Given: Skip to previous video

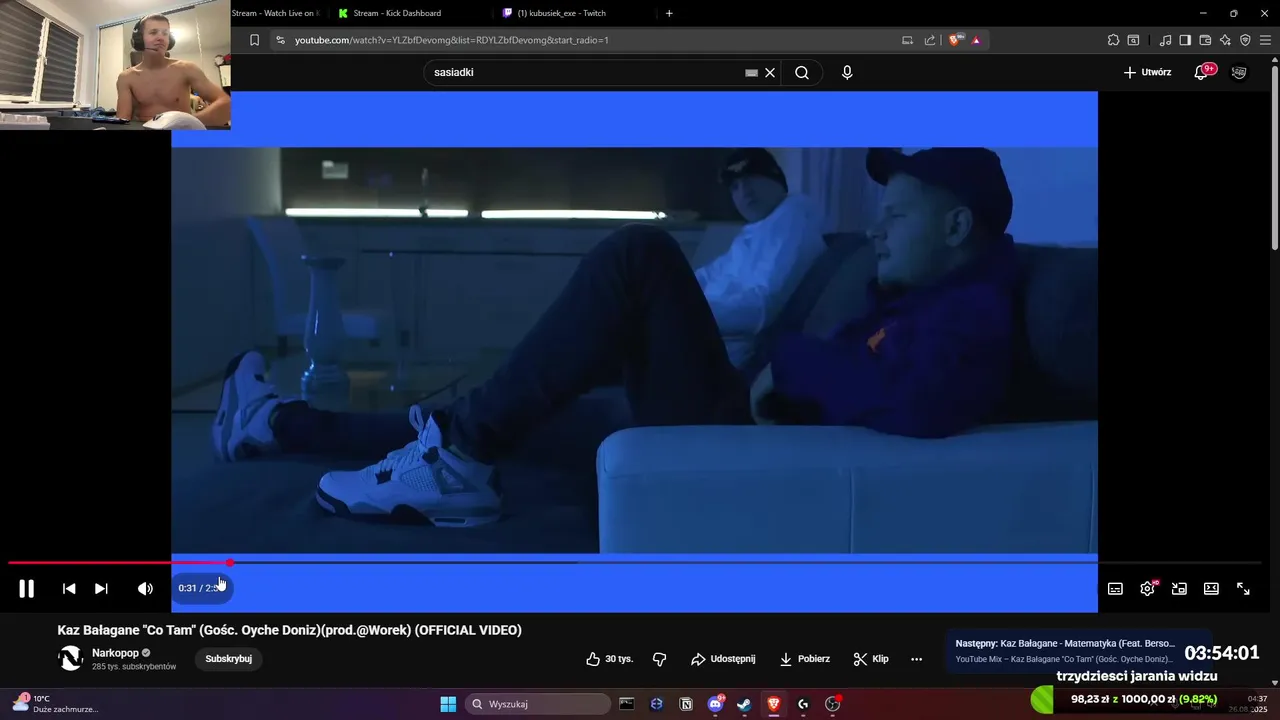Looking at the screenshot, I should (69, 589).
